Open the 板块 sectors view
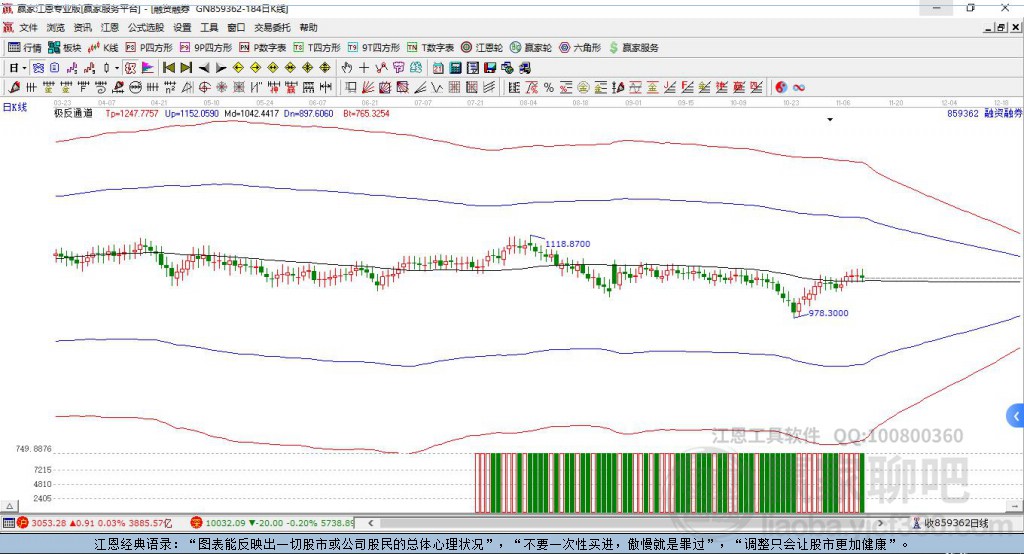Image resolution: width=1024 pixels, height=554 pixels. pos(64,48)
